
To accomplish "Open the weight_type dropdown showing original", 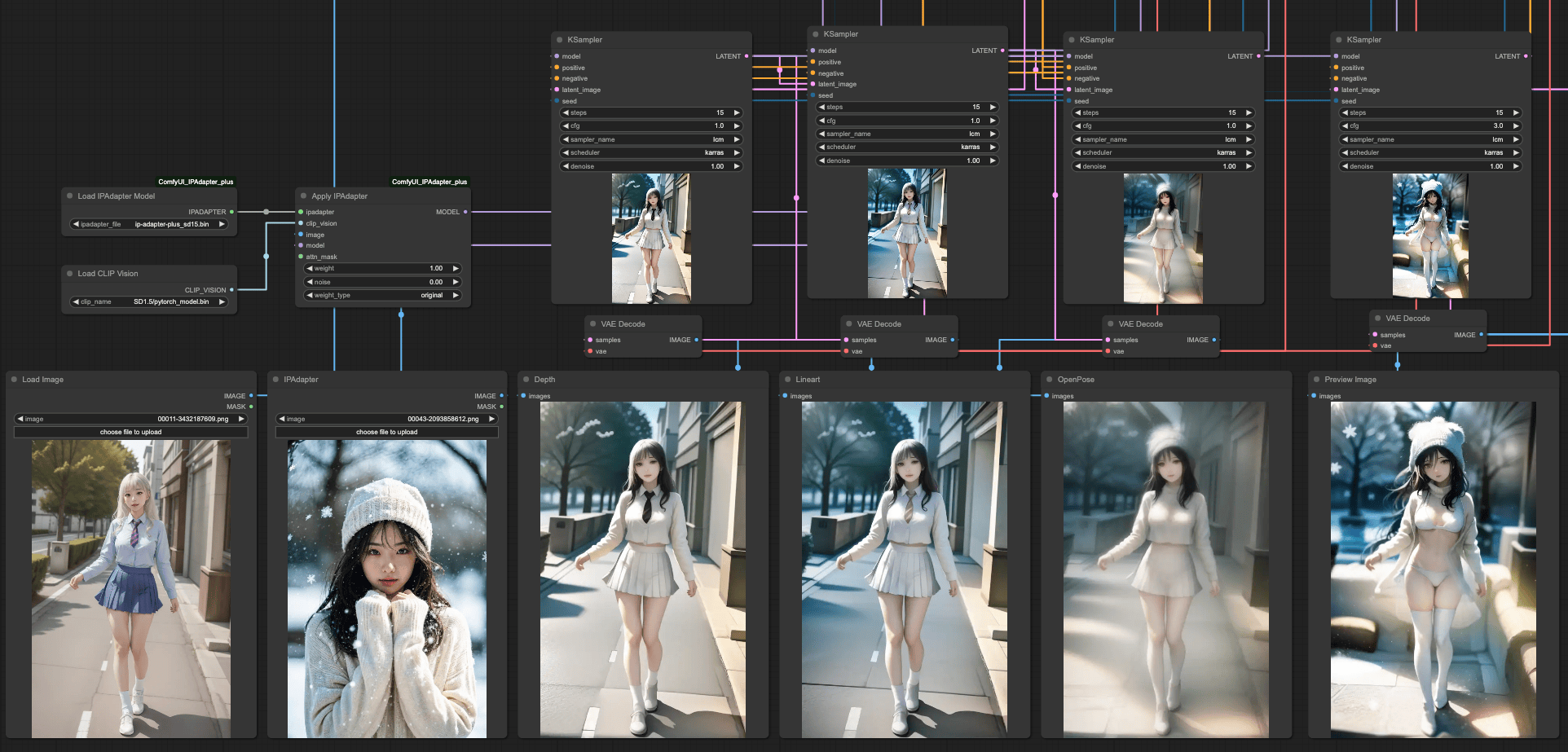I will click(381, 295).
